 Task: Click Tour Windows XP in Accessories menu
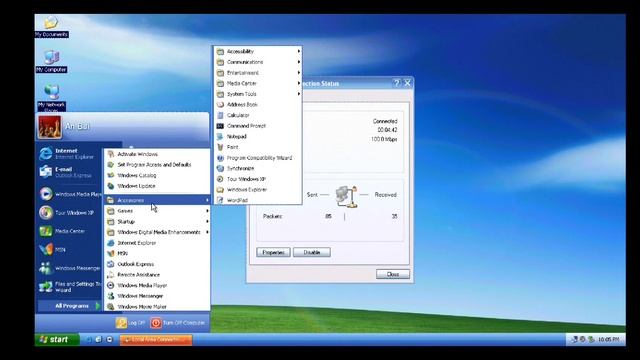258,179
